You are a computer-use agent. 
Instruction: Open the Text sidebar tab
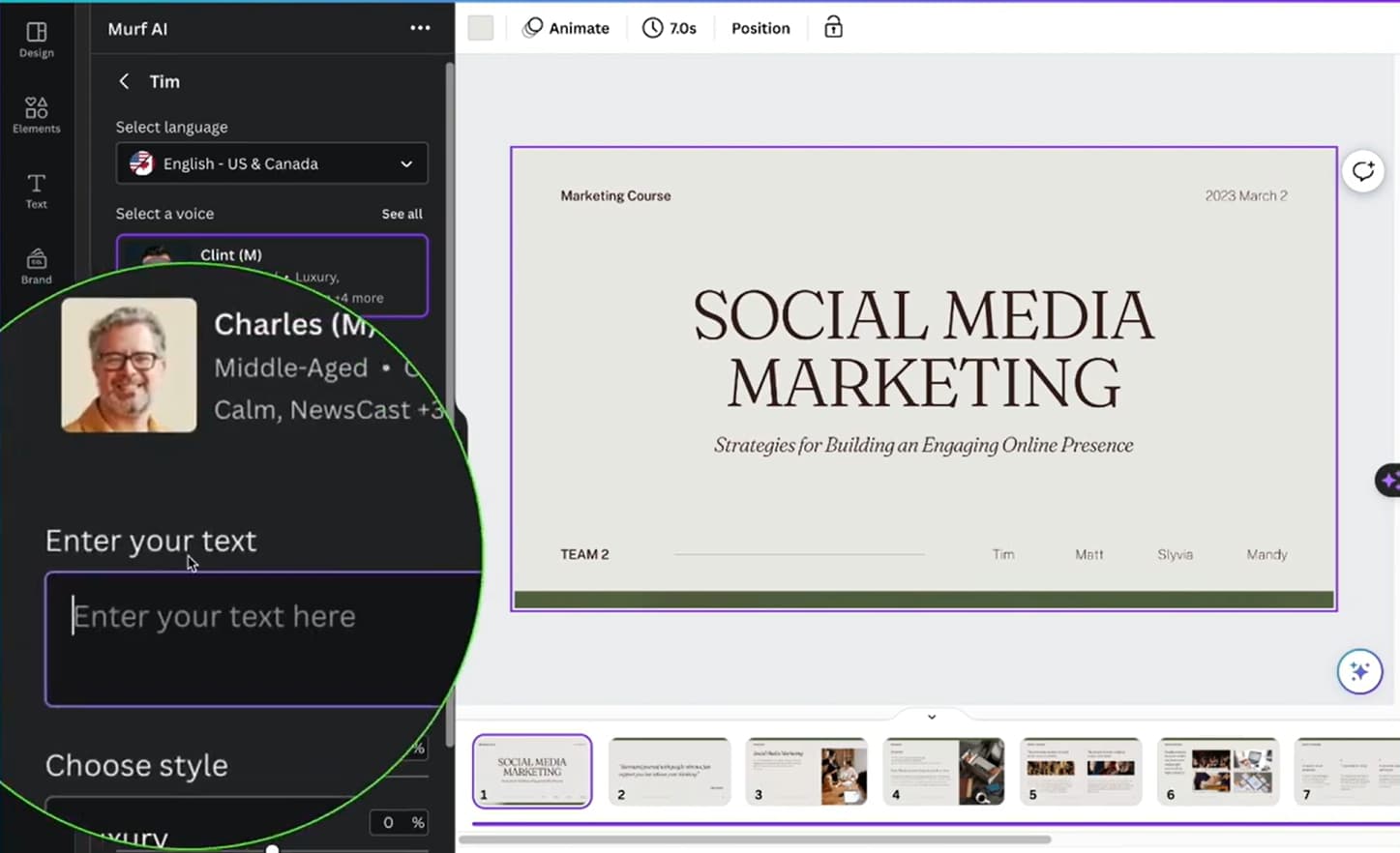pyautogui.click(x=36, y=191)
